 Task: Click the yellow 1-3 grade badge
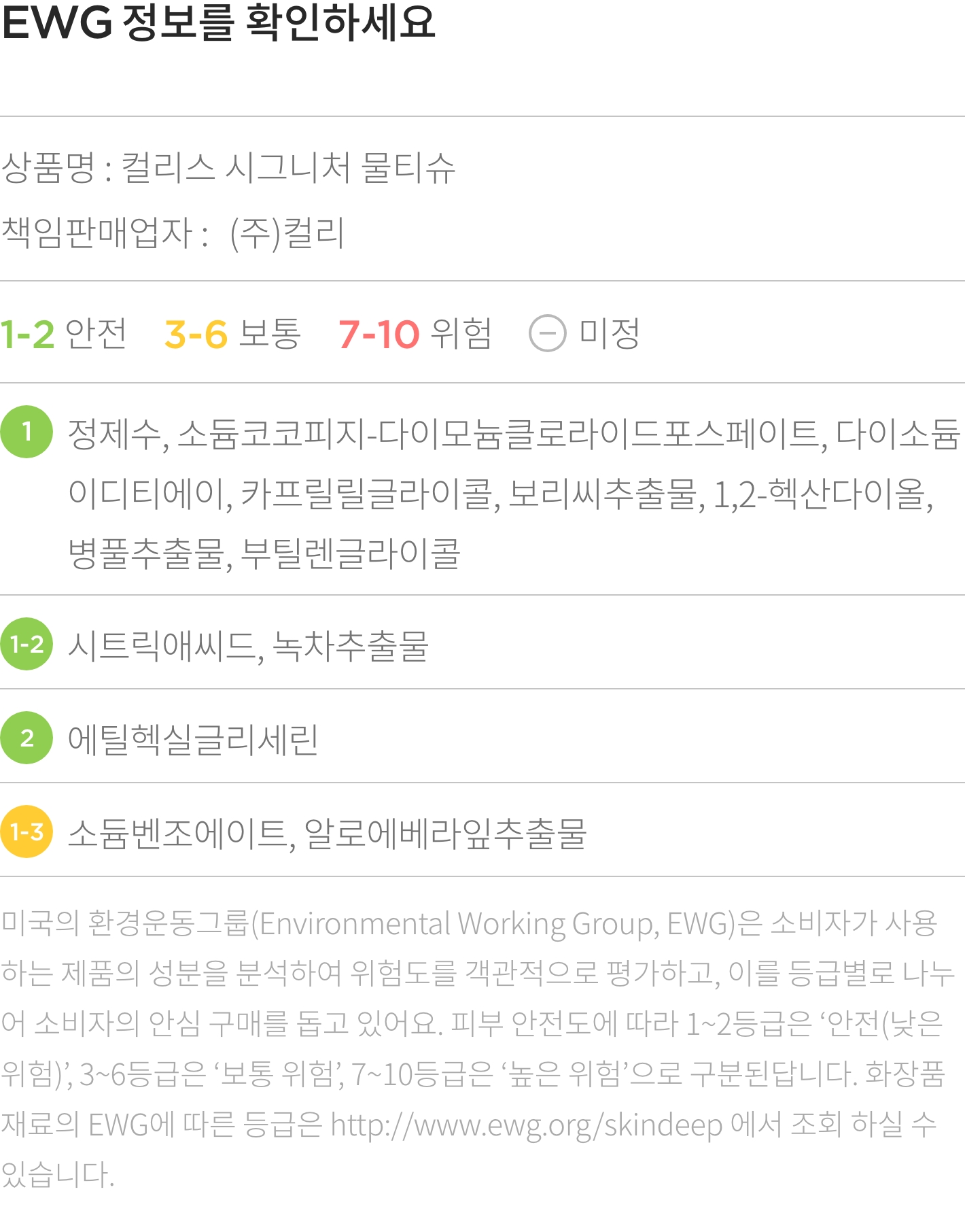click(x=27, y=832)
